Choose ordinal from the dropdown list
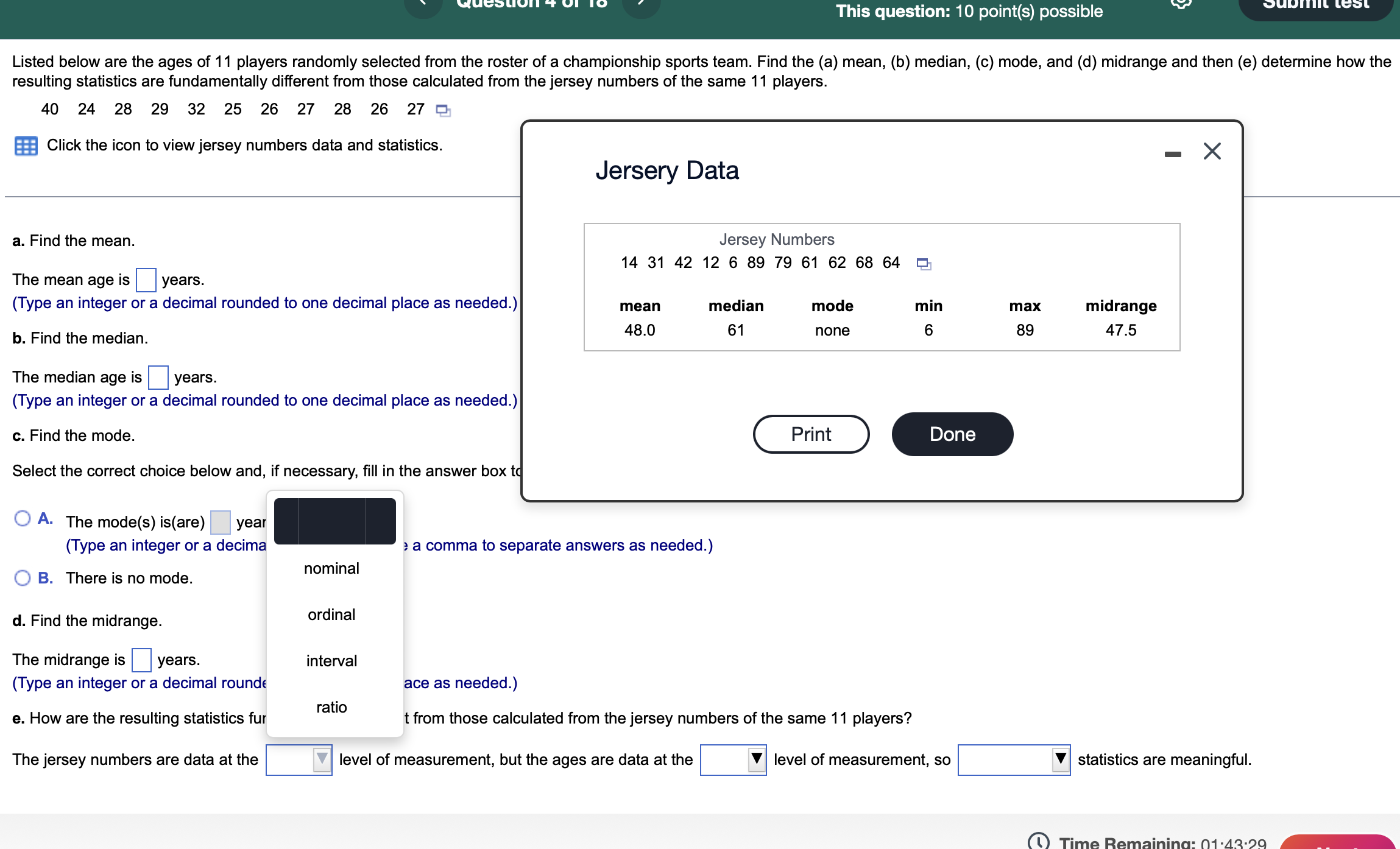1400x849 pixels. click(x=331, y=615)
